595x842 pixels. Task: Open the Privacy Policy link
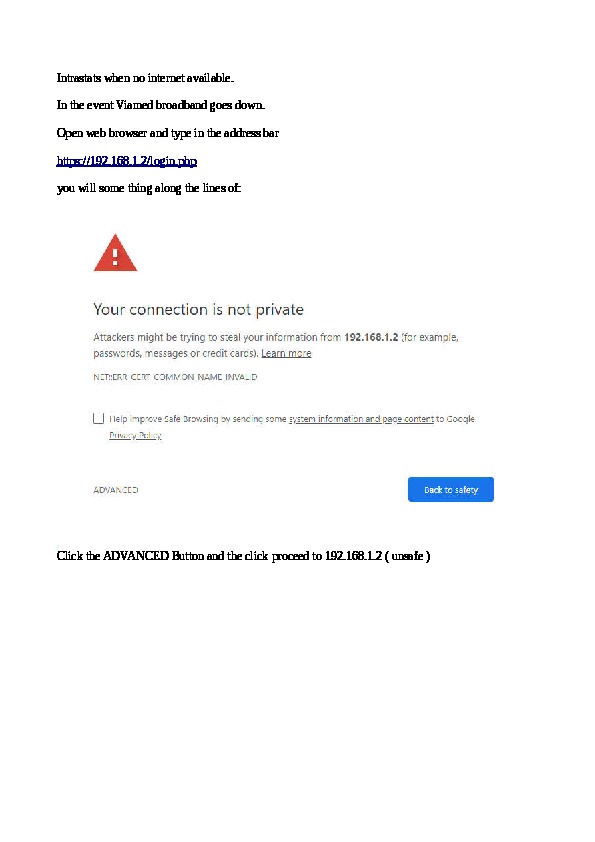[135, 435]
